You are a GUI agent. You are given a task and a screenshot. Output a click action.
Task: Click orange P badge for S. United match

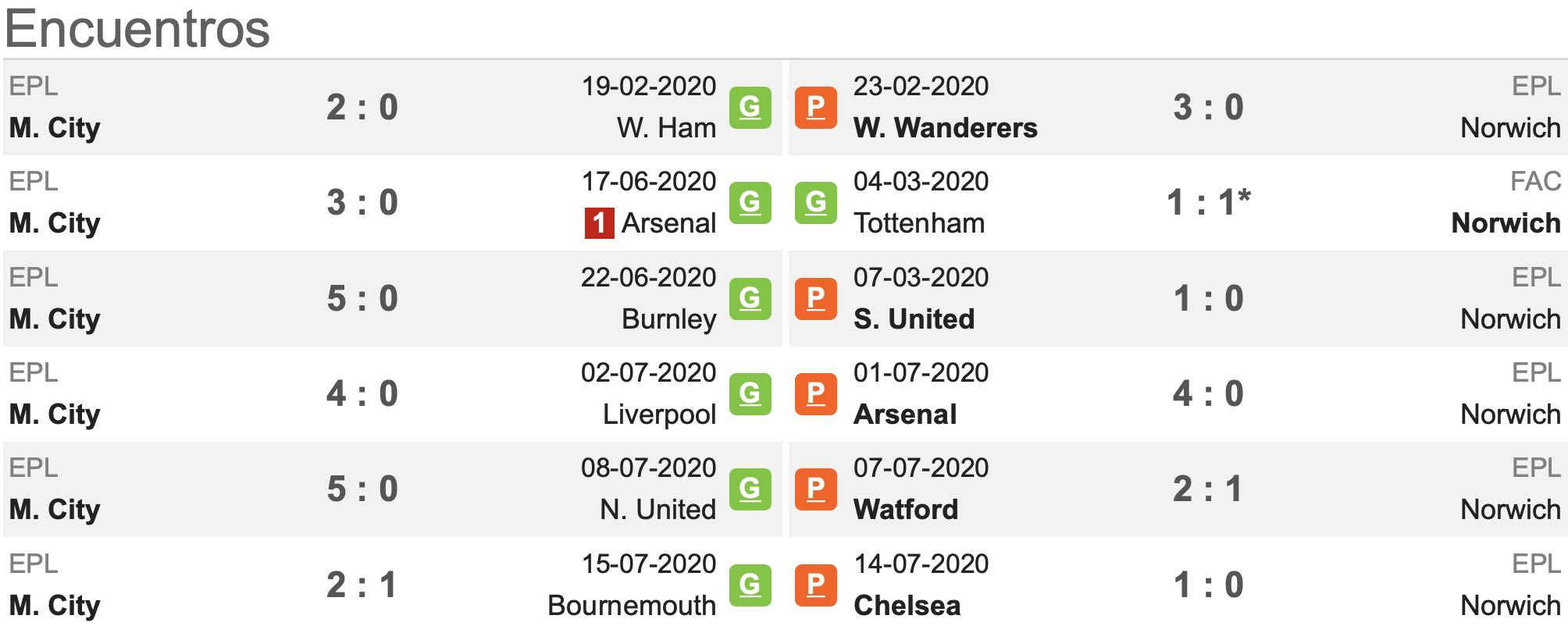(x=815, y=298)
